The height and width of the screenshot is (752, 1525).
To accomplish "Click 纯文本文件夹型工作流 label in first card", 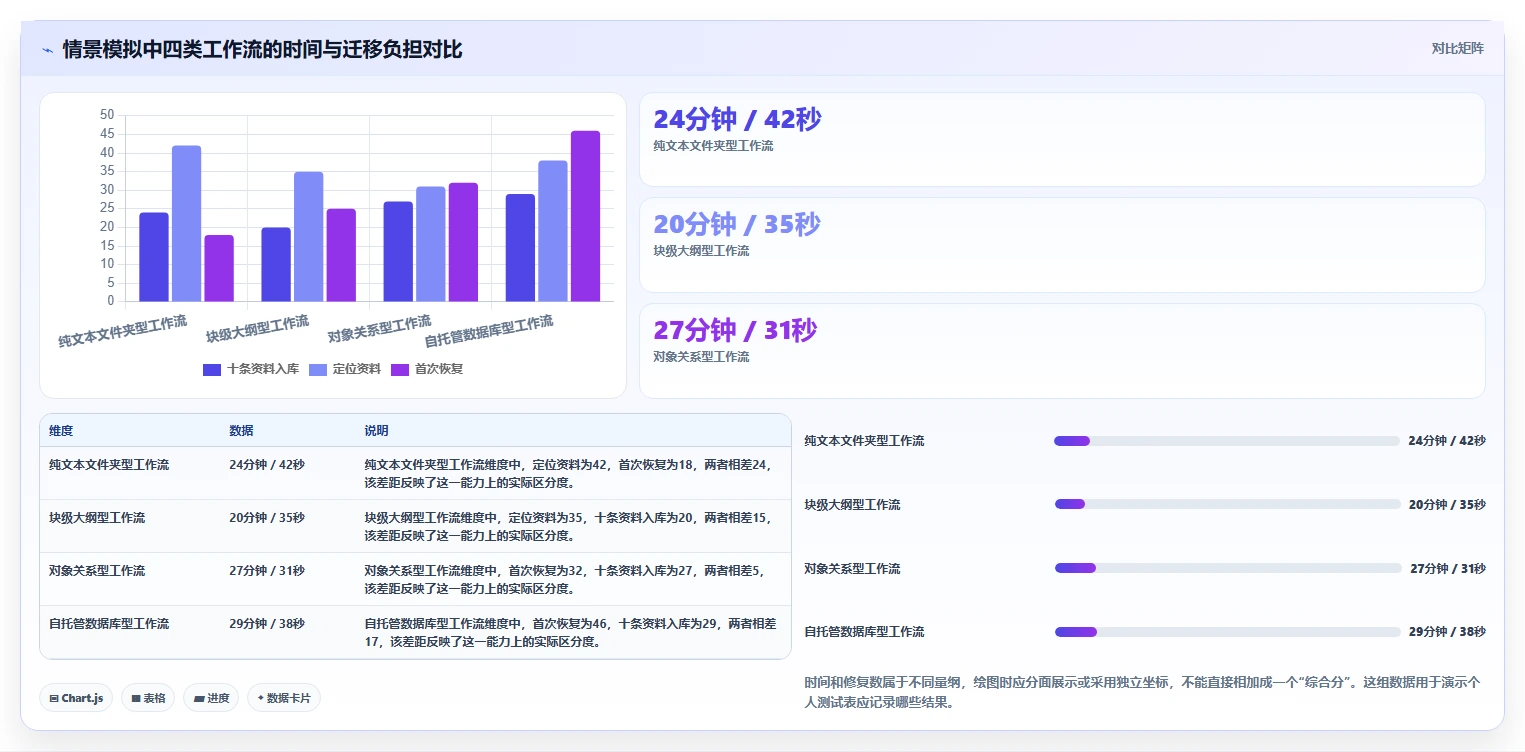I will [713, 146].
